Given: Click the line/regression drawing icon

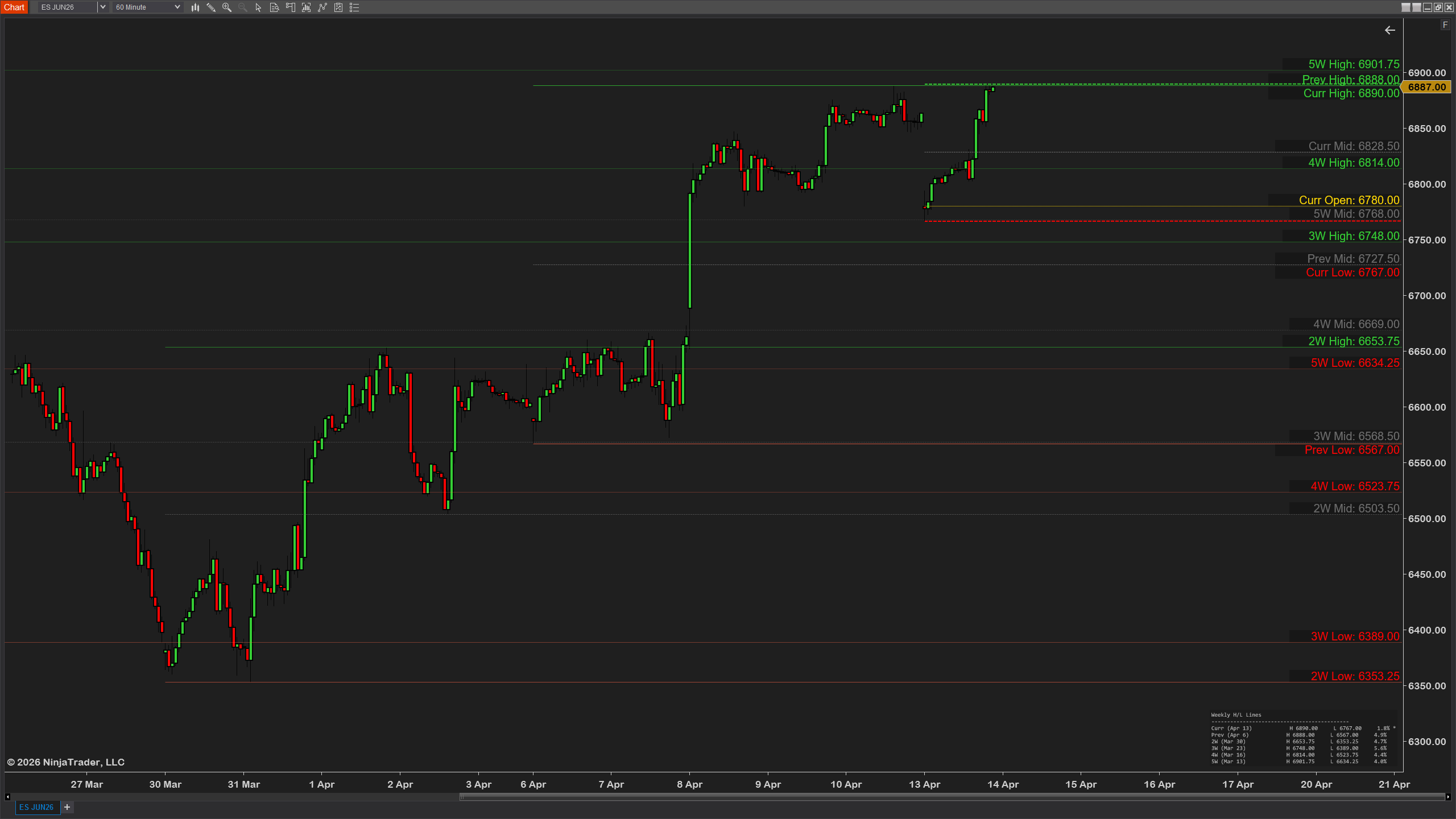Looking at the screenshot, I should [322, 7].
